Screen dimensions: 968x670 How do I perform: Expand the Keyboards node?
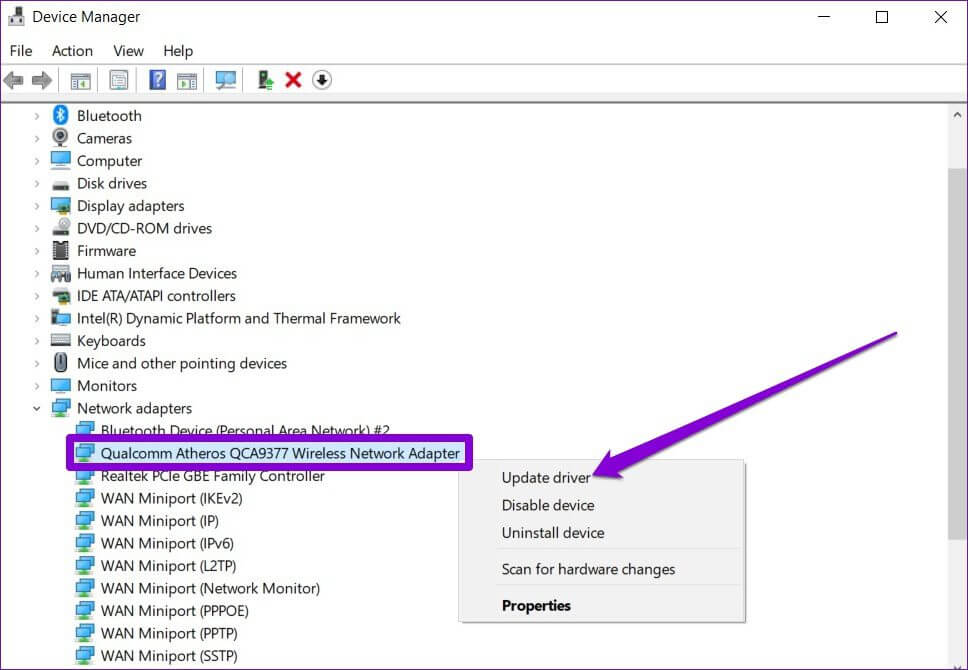point(36,341)
